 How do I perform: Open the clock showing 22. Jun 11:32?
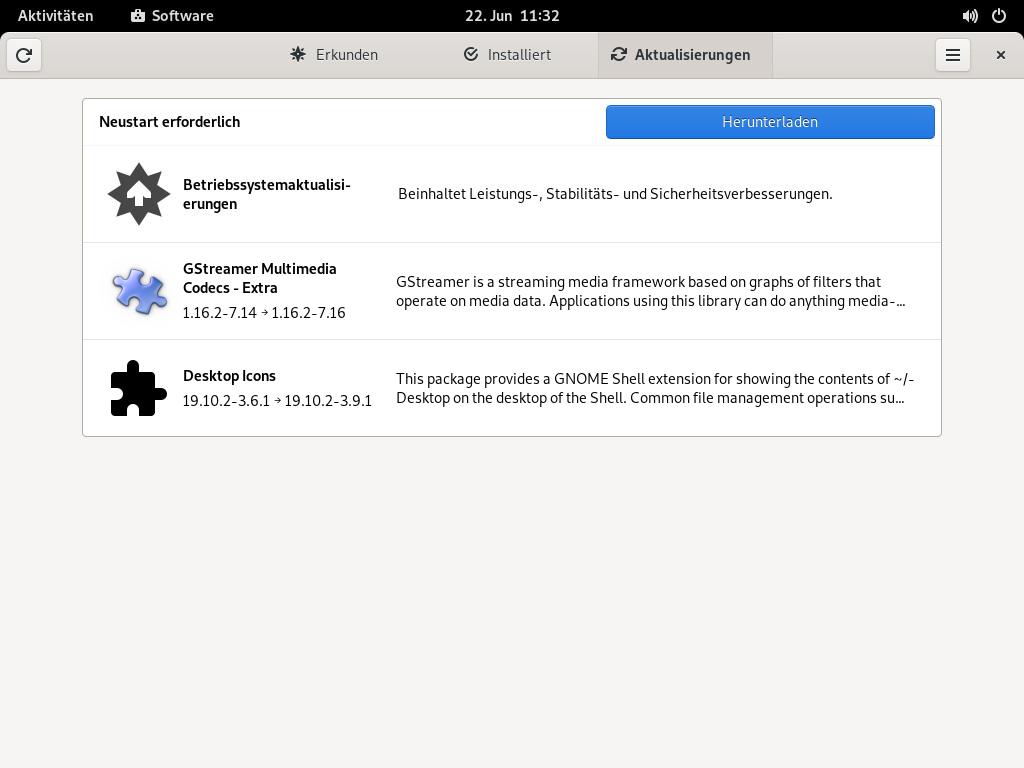point(512,16)
